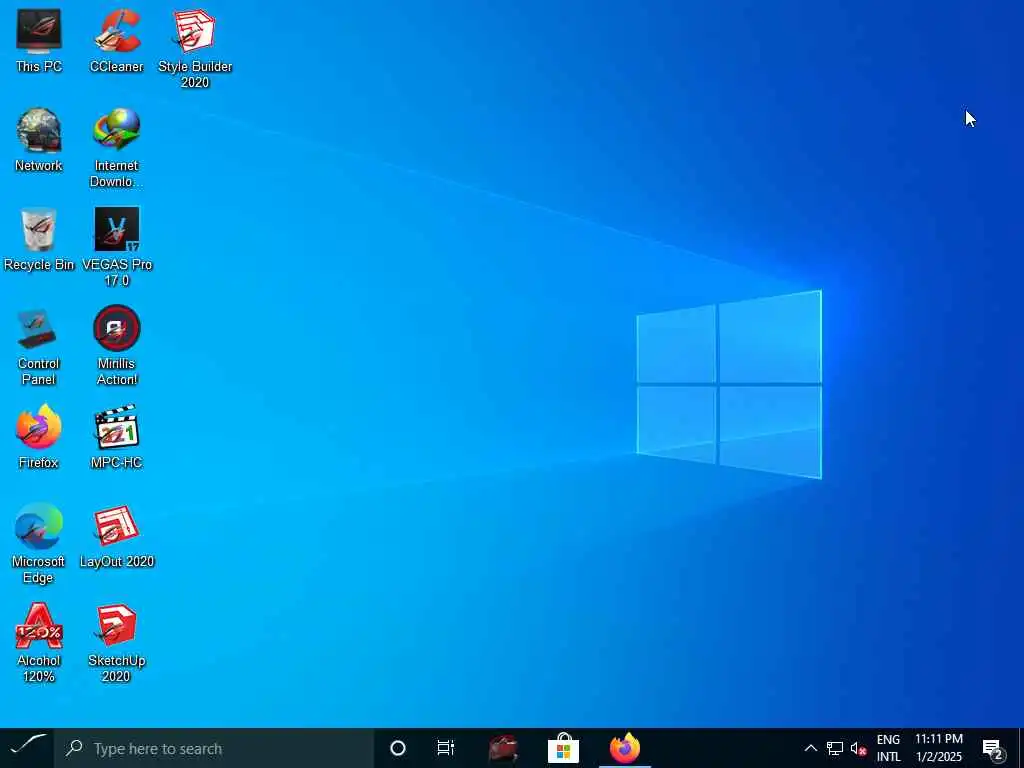Screen dimensions: 1024x768
Task: Select the MPC-HC desktop shortcut
Action: pos(116,437)
